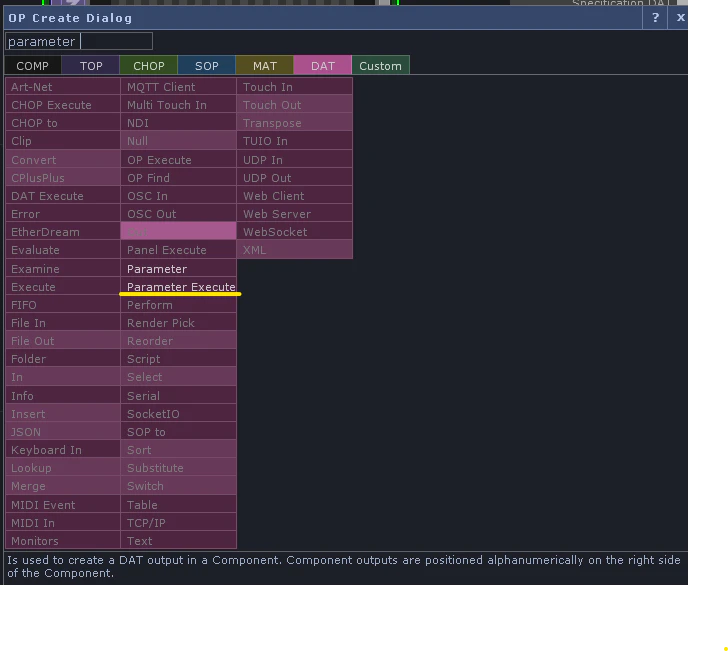
Task: Pick the Panel Execute DAT
Action: 178,250
